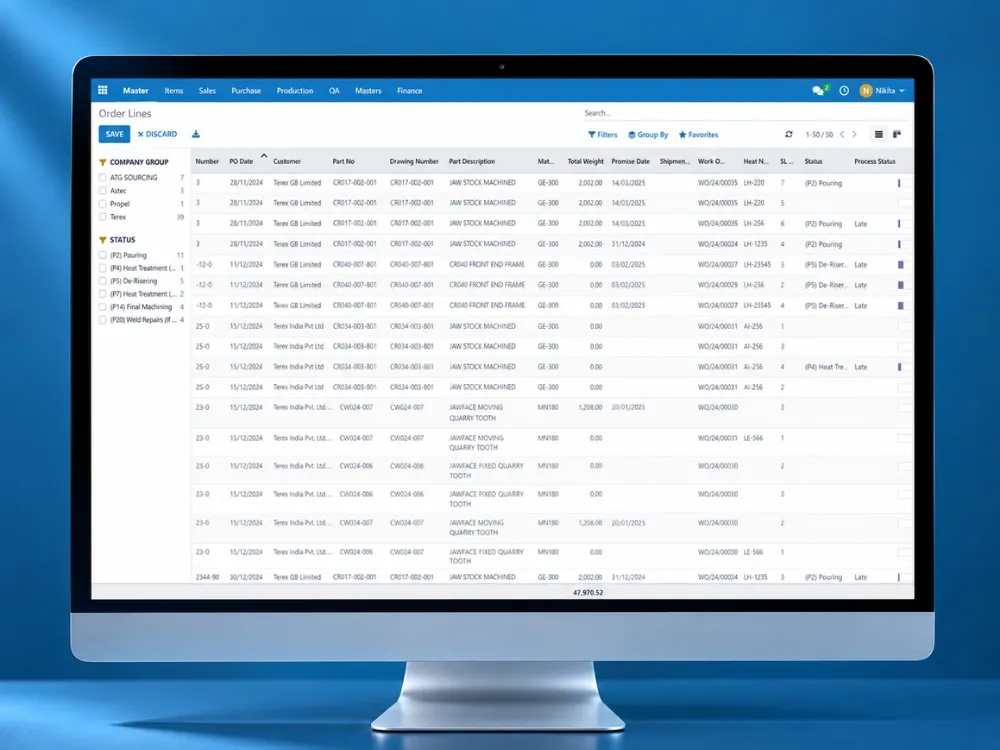Click the '47,970.52' total weight sum
The width and height of the screenshot is (1000, 750).
[588, 592]
